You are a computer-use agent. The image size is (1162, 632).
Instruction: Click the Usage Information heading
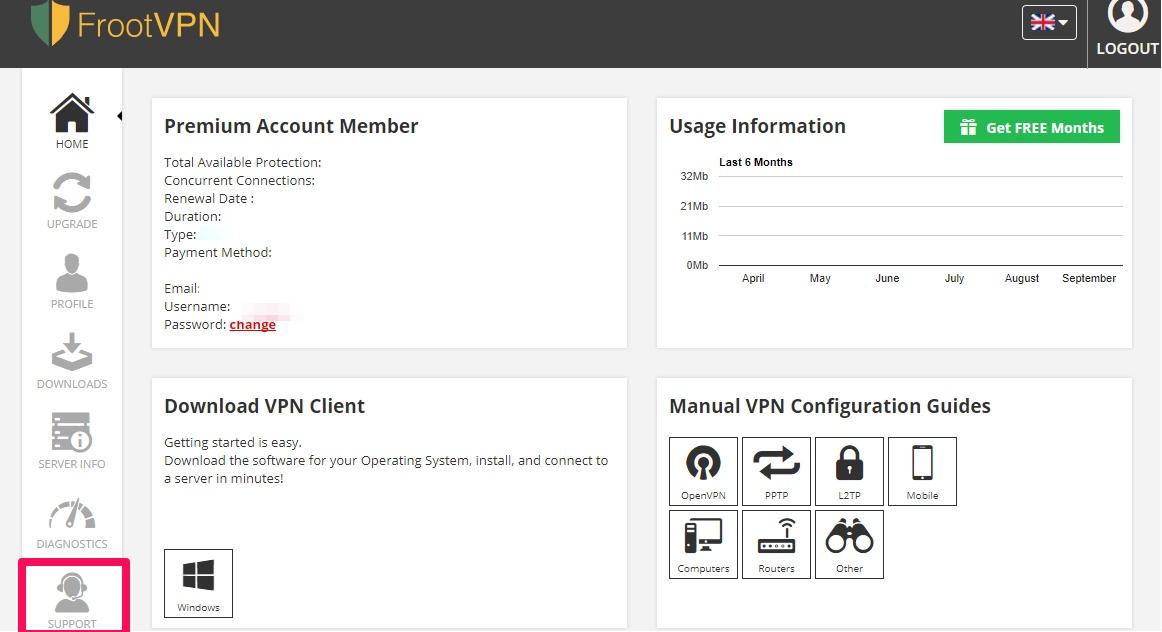(757, 127)
